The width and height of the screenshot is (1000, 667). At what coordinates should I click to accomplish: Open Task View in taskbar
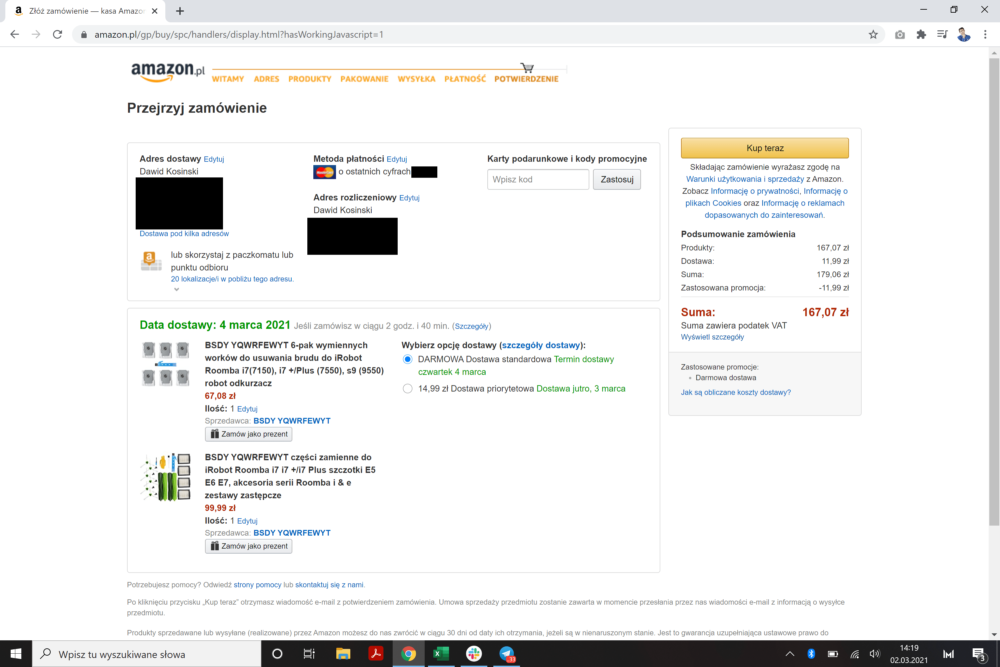pyautogui.click(x=309, y=654)
